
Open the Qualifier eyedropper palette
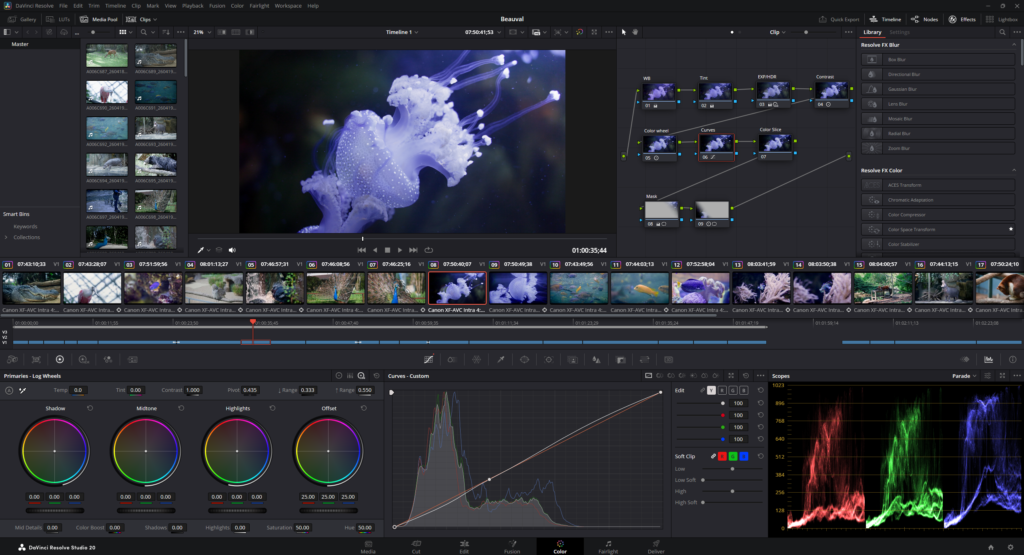click(x=500, y=360)
